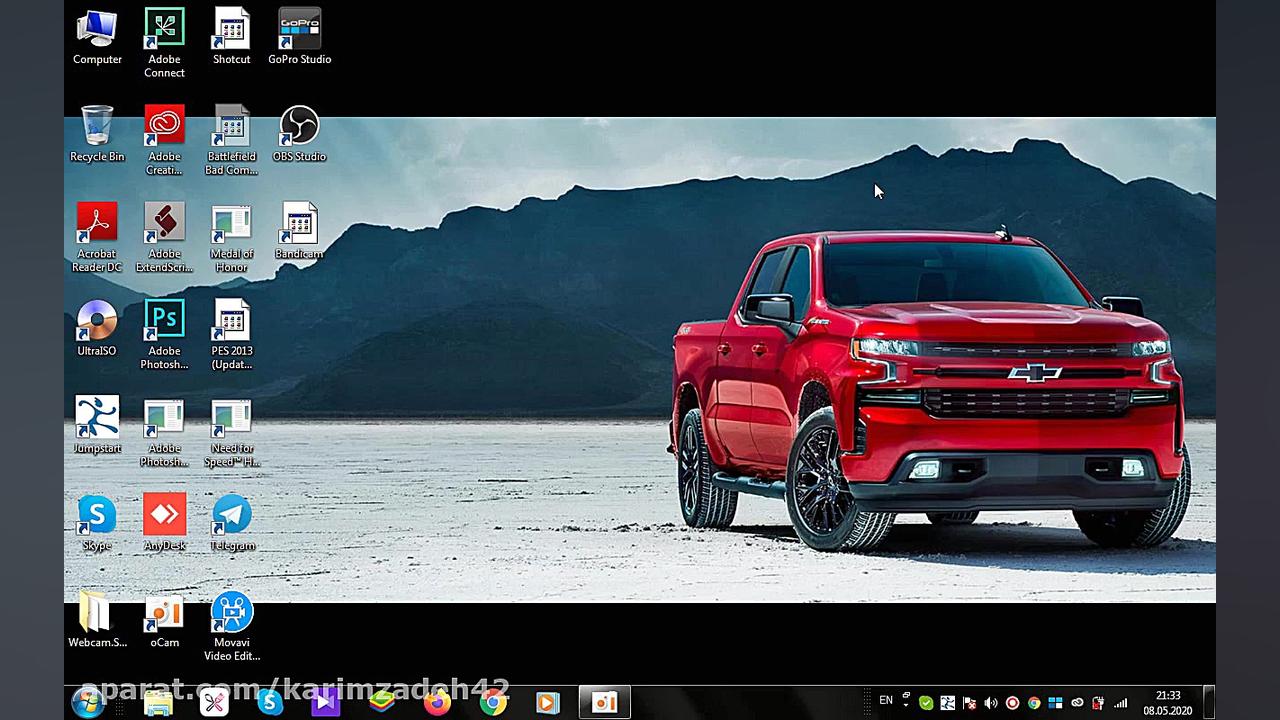Select the Need for Speed shortcut
1280x720 pixels.
click(x=231, y=432)
